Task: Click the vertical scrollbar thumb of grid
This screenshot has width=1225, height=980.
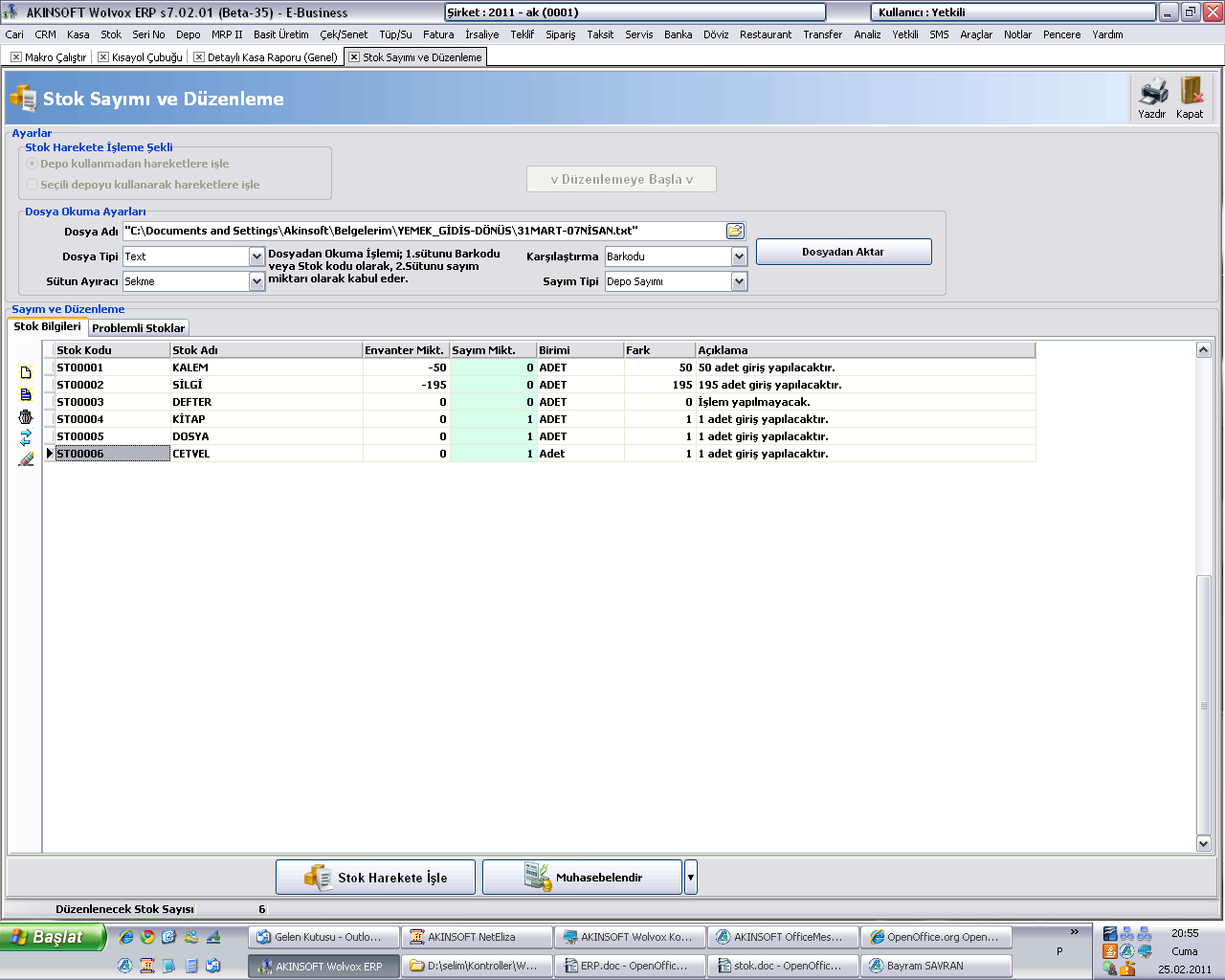Action: click(1204, 705)
